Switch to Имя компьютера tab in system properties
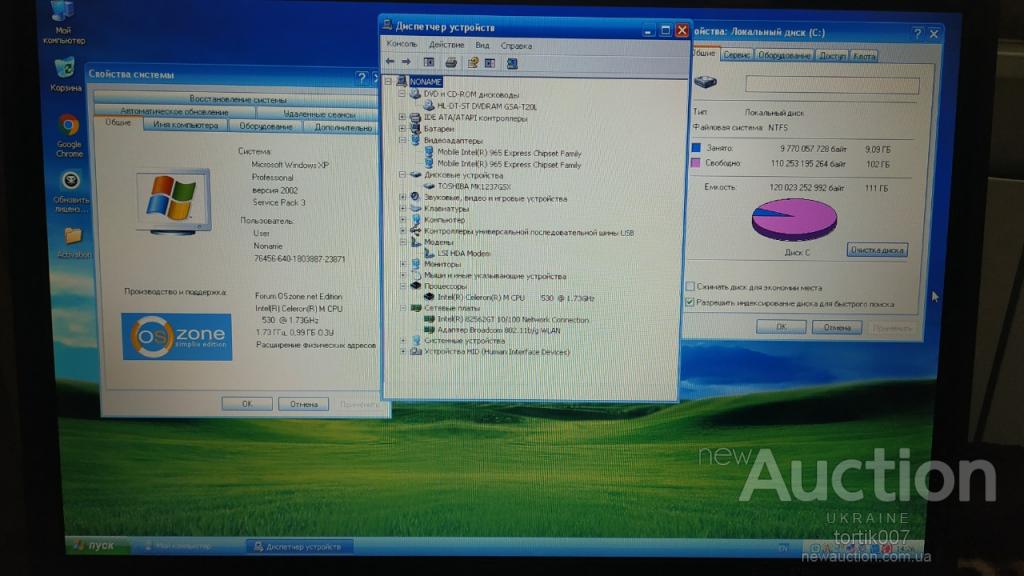 tap(185, 125)
